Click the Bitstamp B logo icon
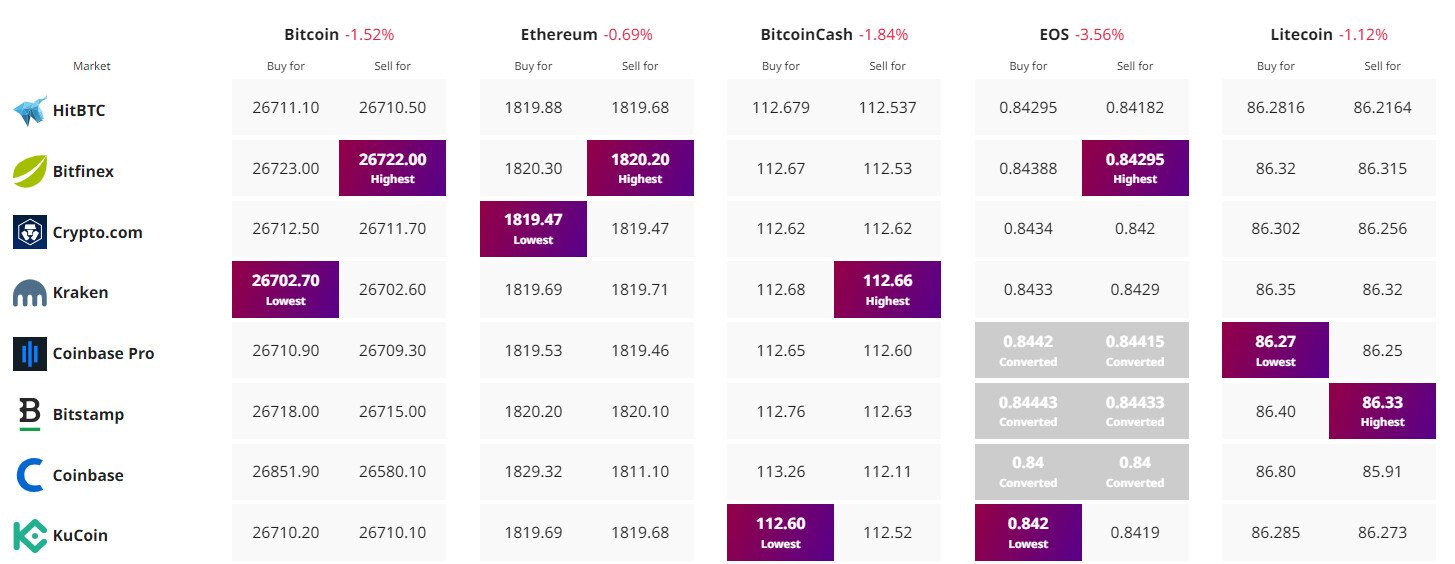 click(x=30, y=414)
